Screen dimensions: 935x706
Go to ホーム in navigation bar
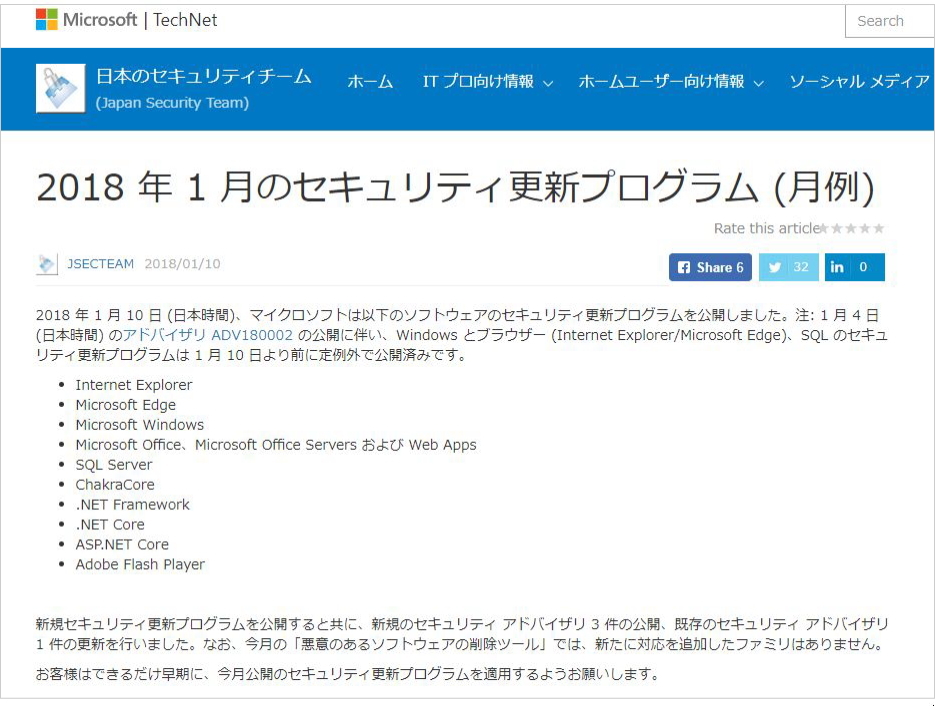[370, 82]
